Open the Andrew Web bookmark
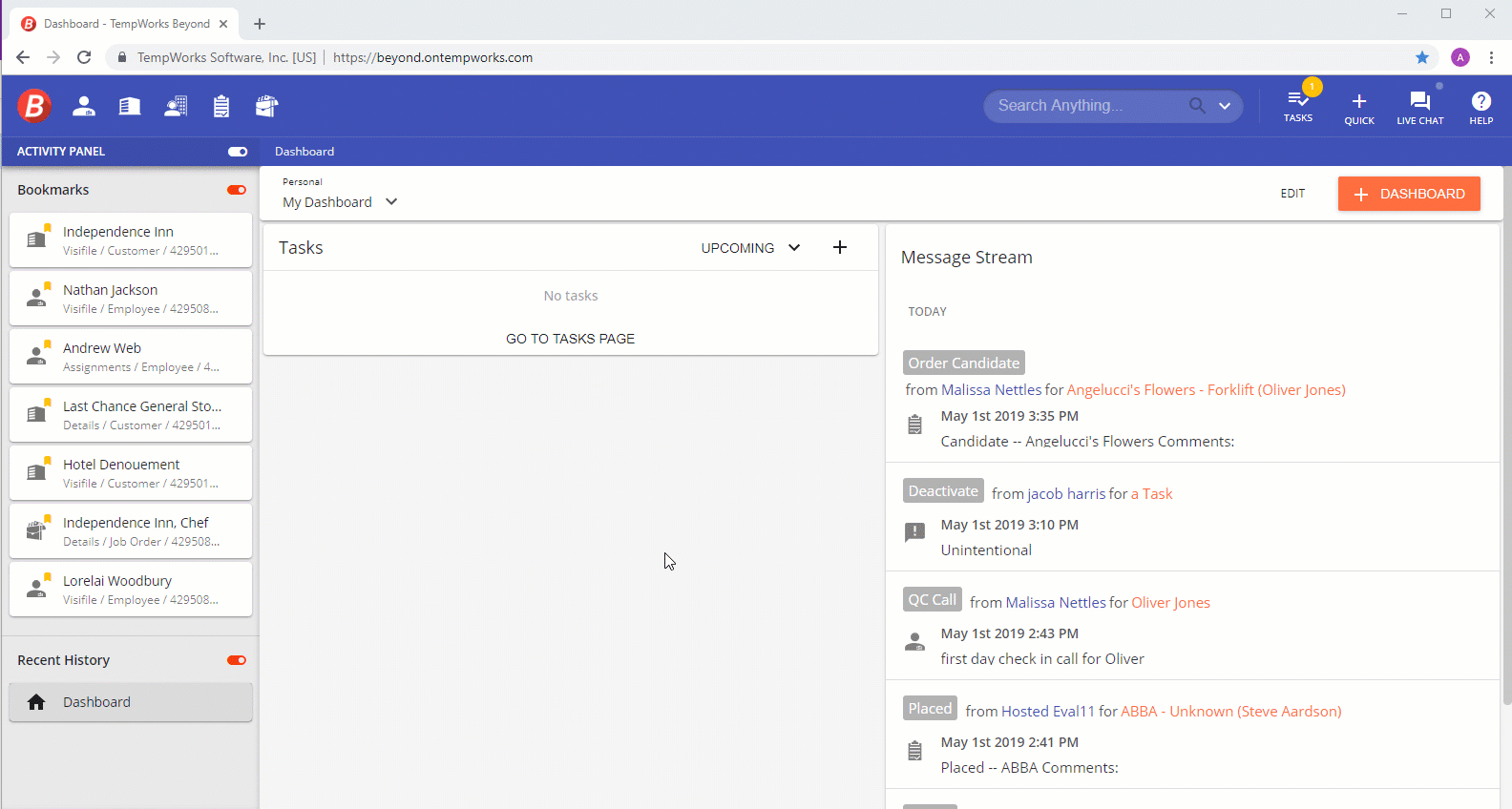Viewport: 1512px width, 809px height. pos(131,357)
